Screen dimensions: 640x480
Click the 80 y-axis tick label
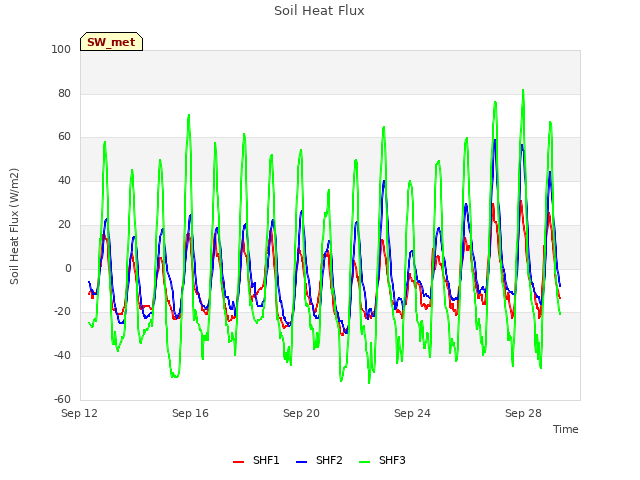pos(64,93)
